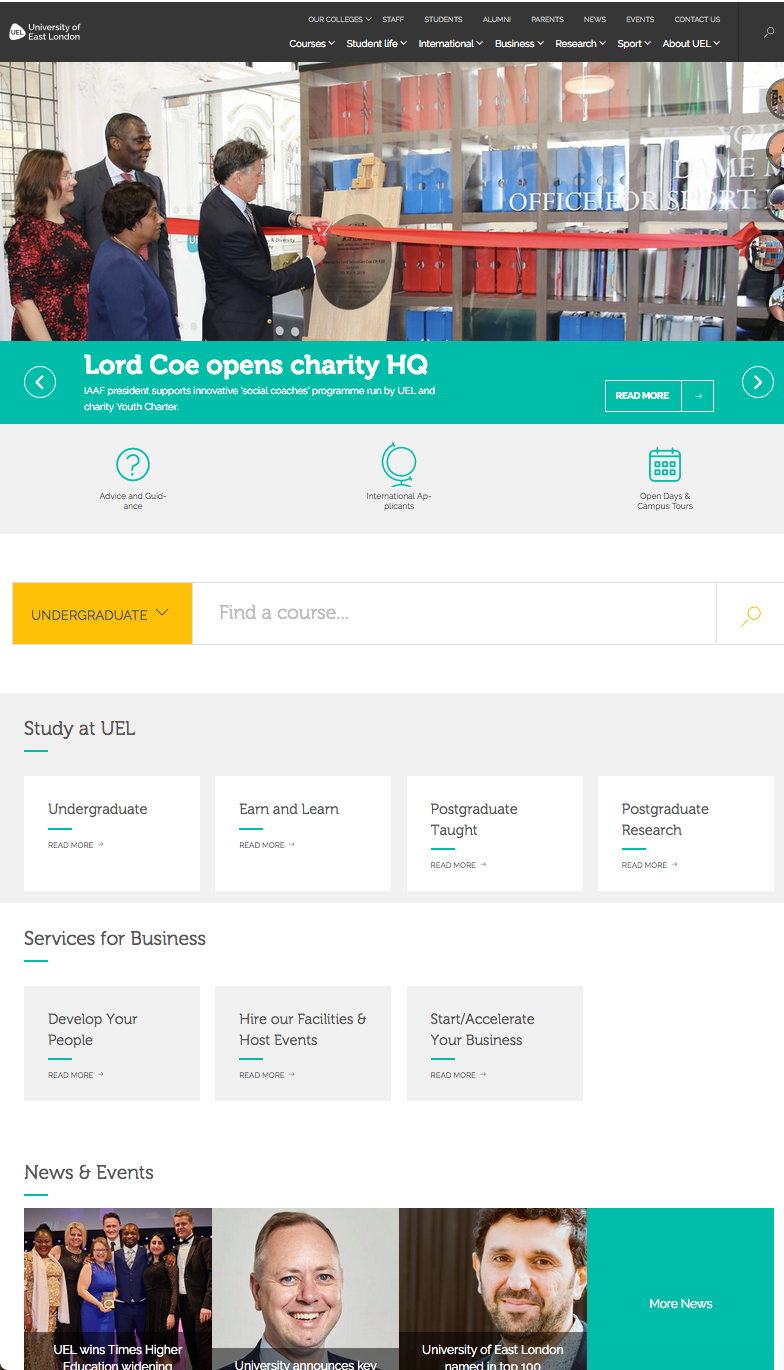The image size is (784, 1370).
Task: Open Hire our Facilities & Host Events
Action: tap(303, 1043)
